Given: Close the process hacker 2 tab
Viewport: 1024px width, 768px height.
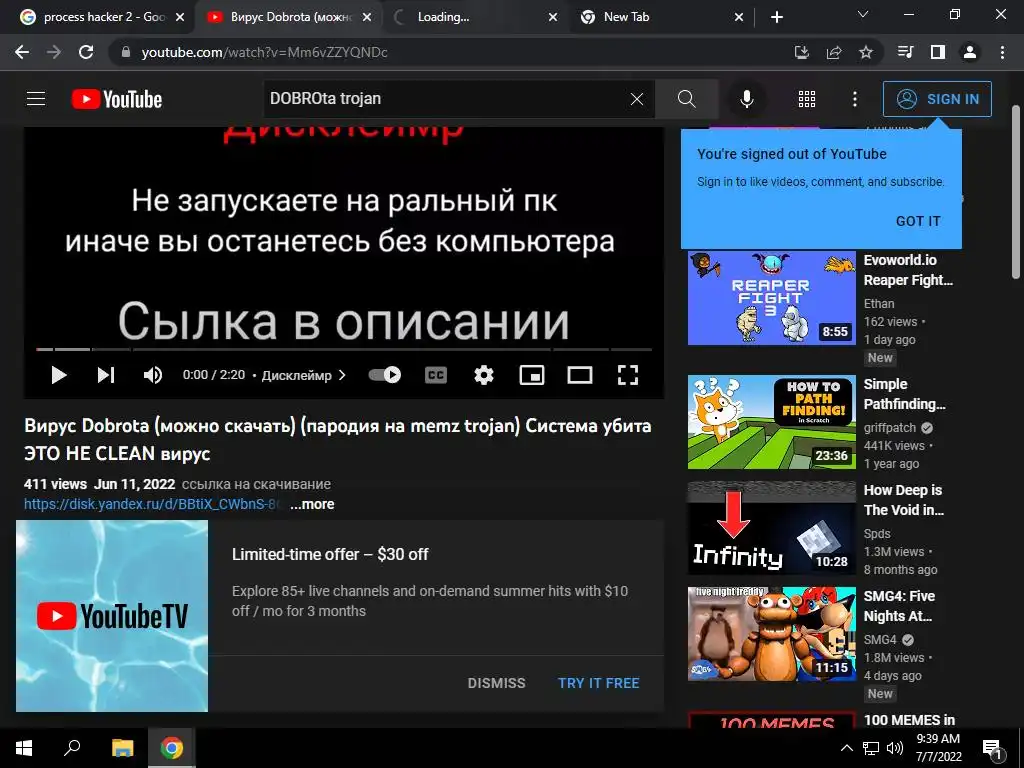Looking at the screenshot, I should pos(181,17).
